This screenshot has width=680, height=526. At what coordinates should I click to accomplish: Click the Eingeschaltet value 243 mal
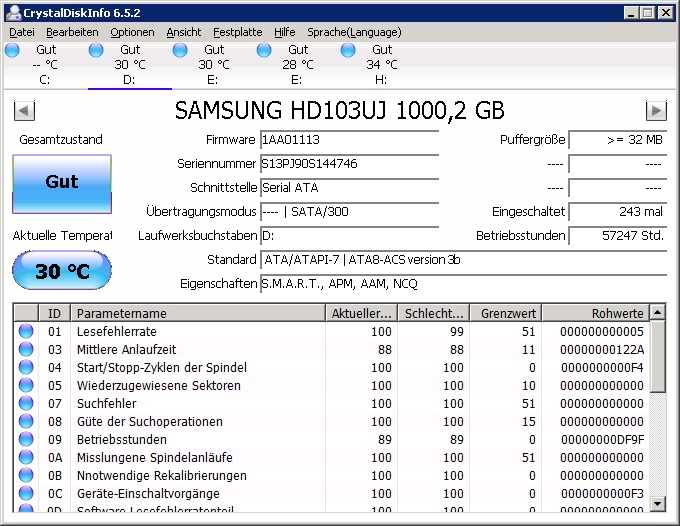(x=618, y=212)
